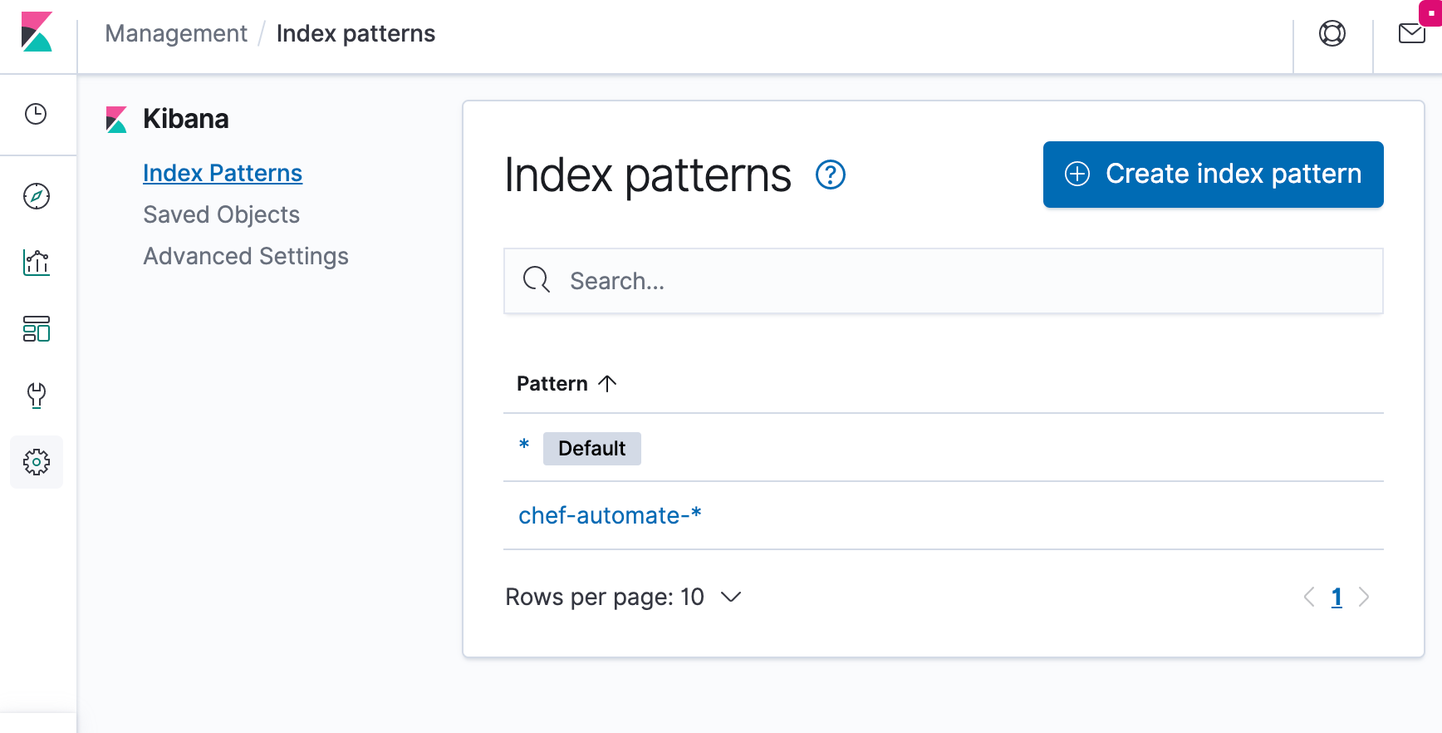Screen dimensions: 1442x733
Task: Click the index pattern Search field
Action: (x=943, y=281)
